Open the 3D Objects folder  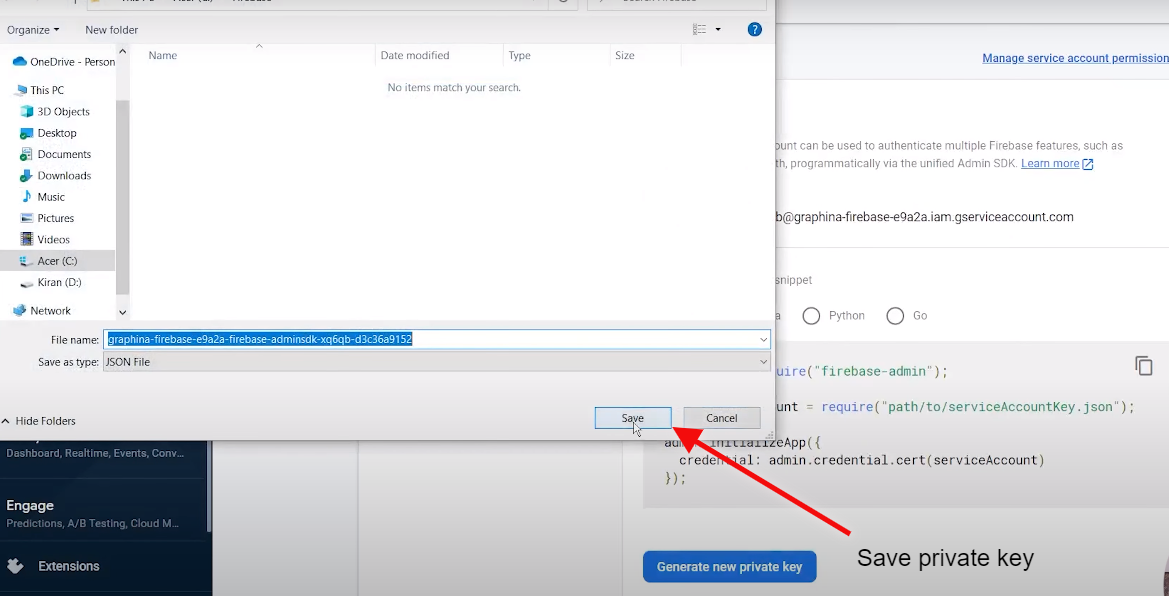pyautogui.click(x=55, y=112)
